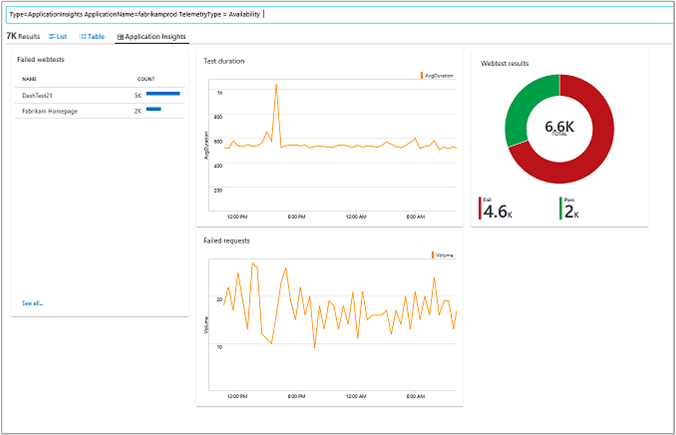Click the 7K Results count
676x435 pixels.
tap(23, 36)
